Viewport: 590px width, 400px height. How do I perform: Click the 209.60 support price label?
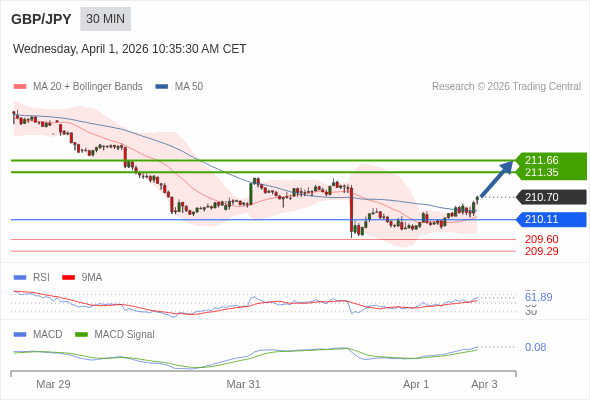[542, 239]
